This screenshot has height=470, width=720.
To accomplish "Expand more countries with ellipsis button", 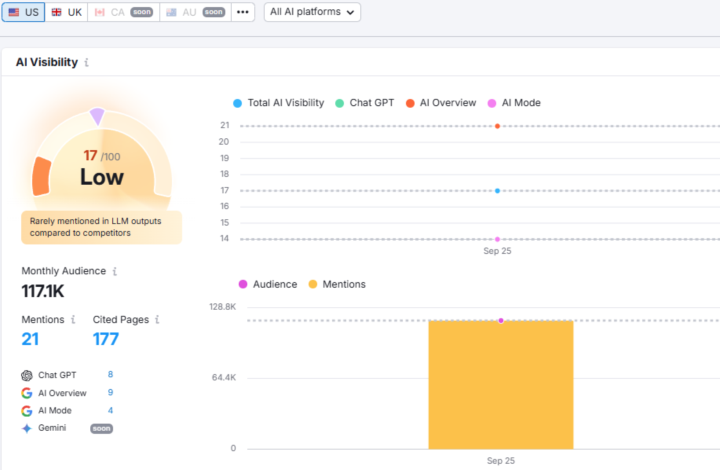I will (x=243, y=12).
